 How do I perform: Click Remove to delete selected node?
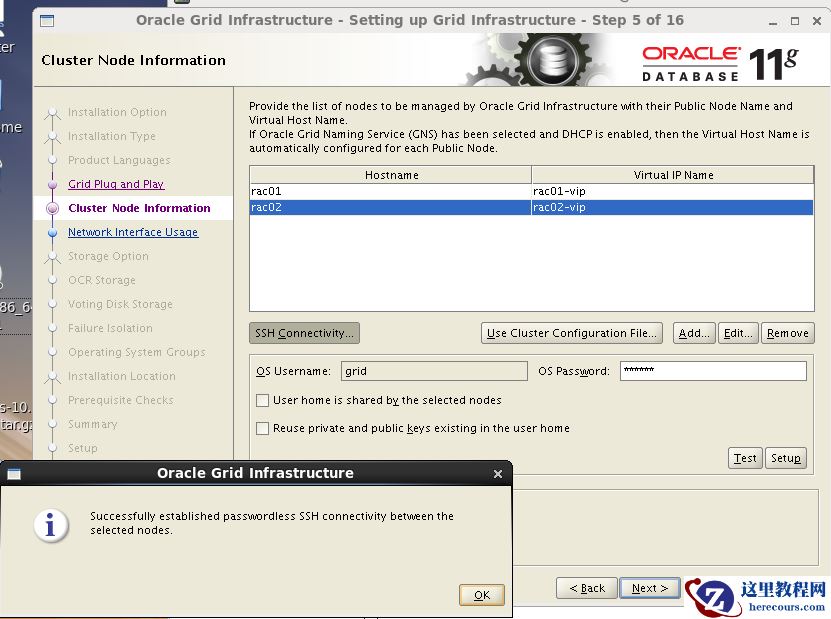tap(788, 333)
